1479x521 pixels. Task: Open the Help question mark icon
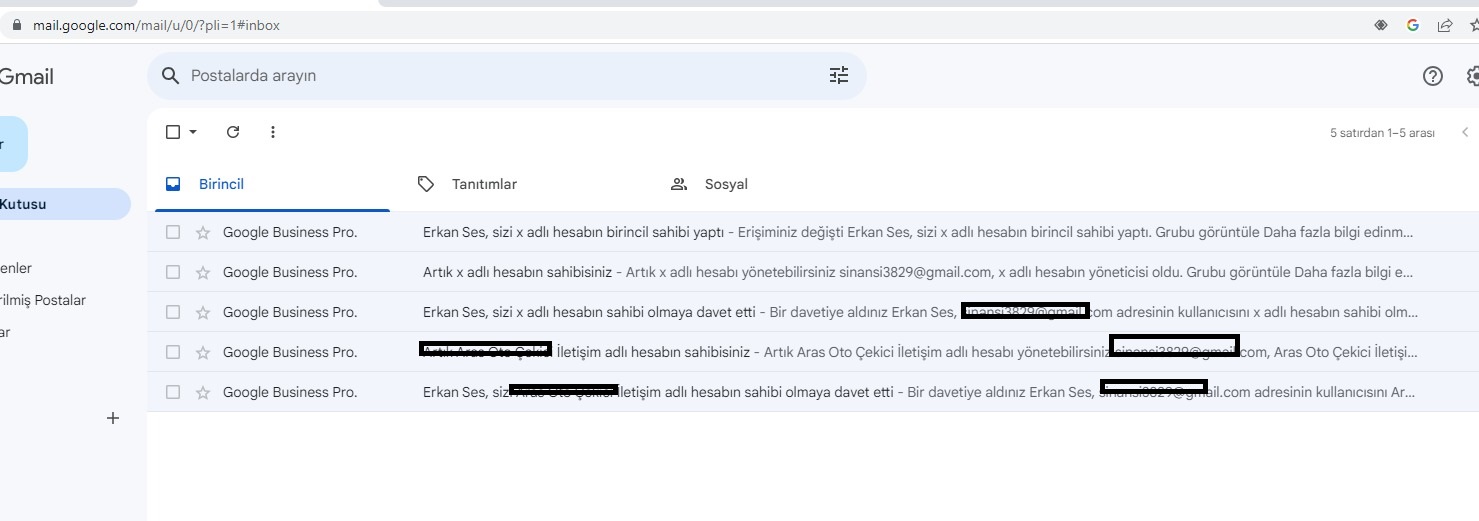pos(1432,76)
